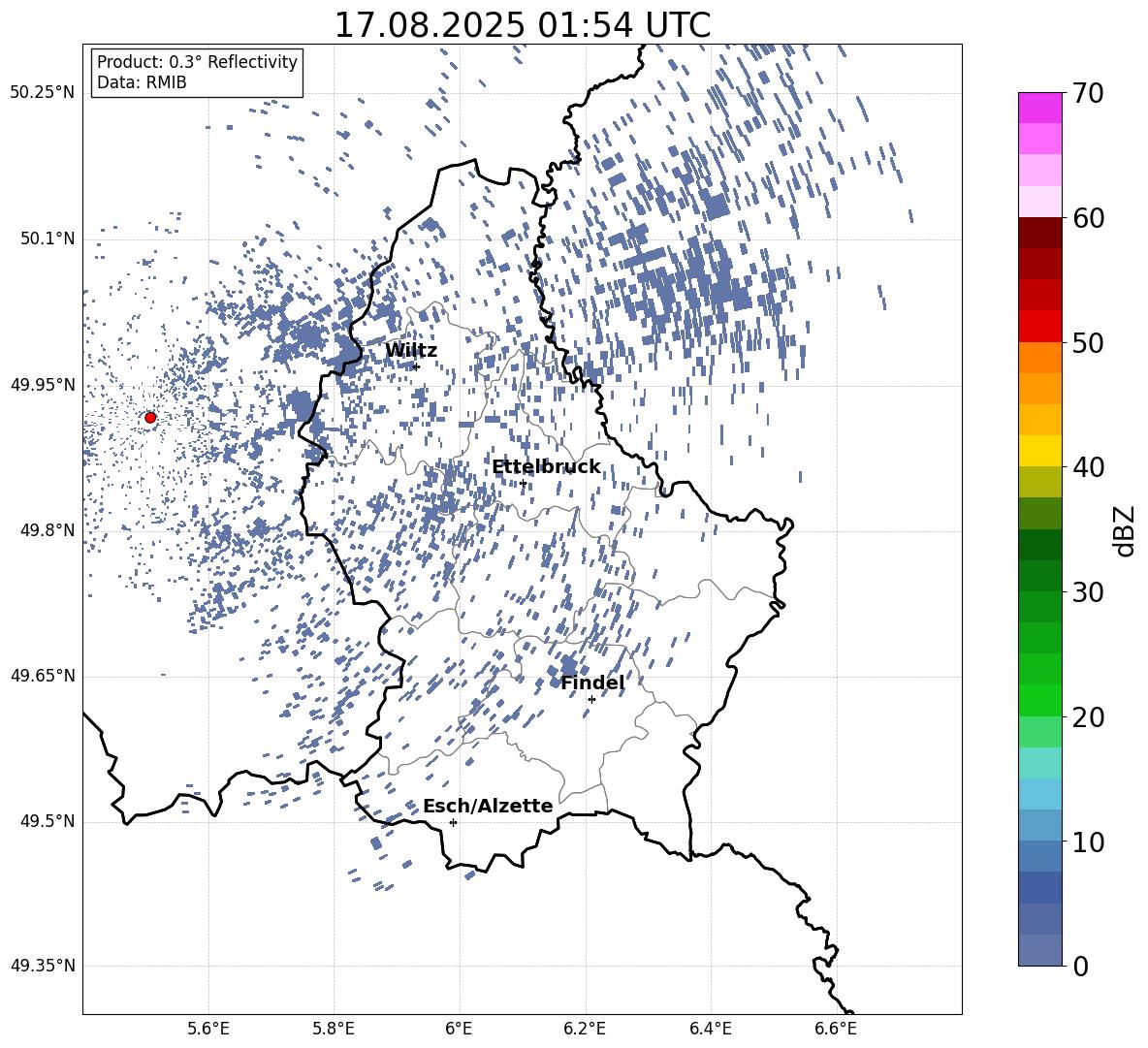Image resolution: width=1148 pixels, height=1048 pixels.
Task: Click the 5.6°E longitude label
Action: pos(208,1029)
